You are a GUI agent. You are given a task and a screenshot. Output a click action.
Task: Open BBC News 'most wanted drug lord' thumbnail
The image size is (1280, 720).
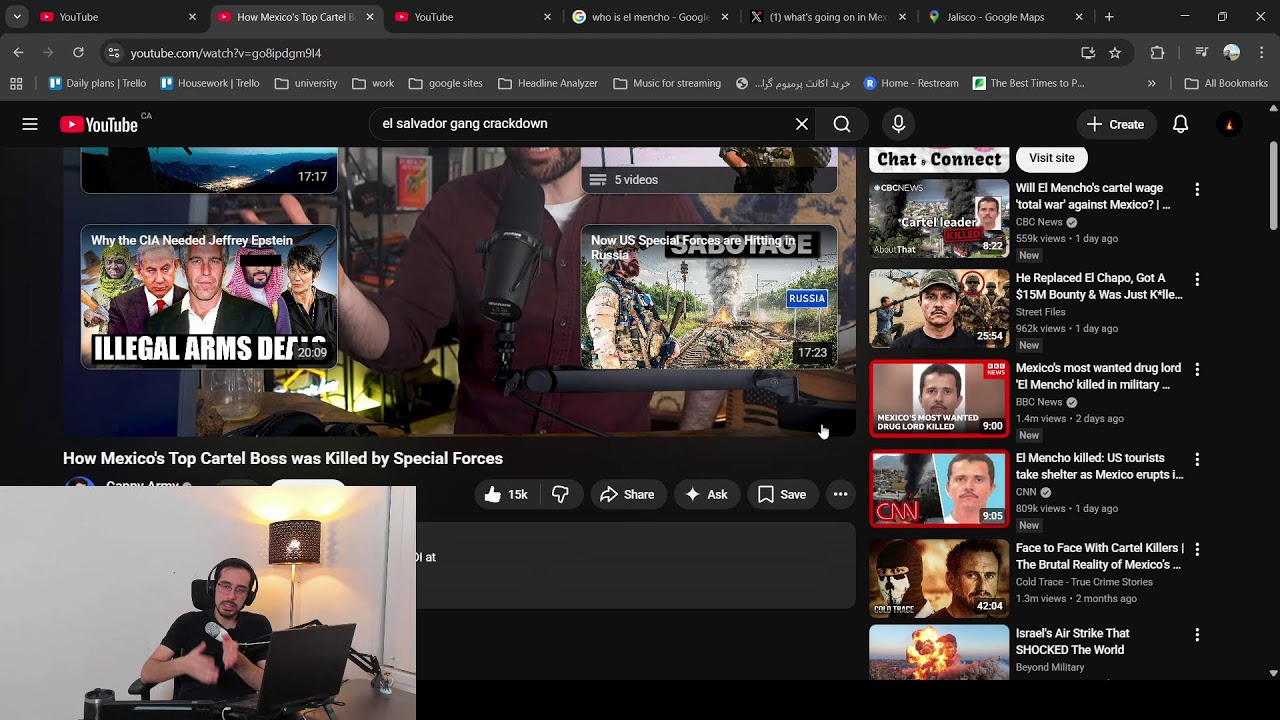pos(939,399)
